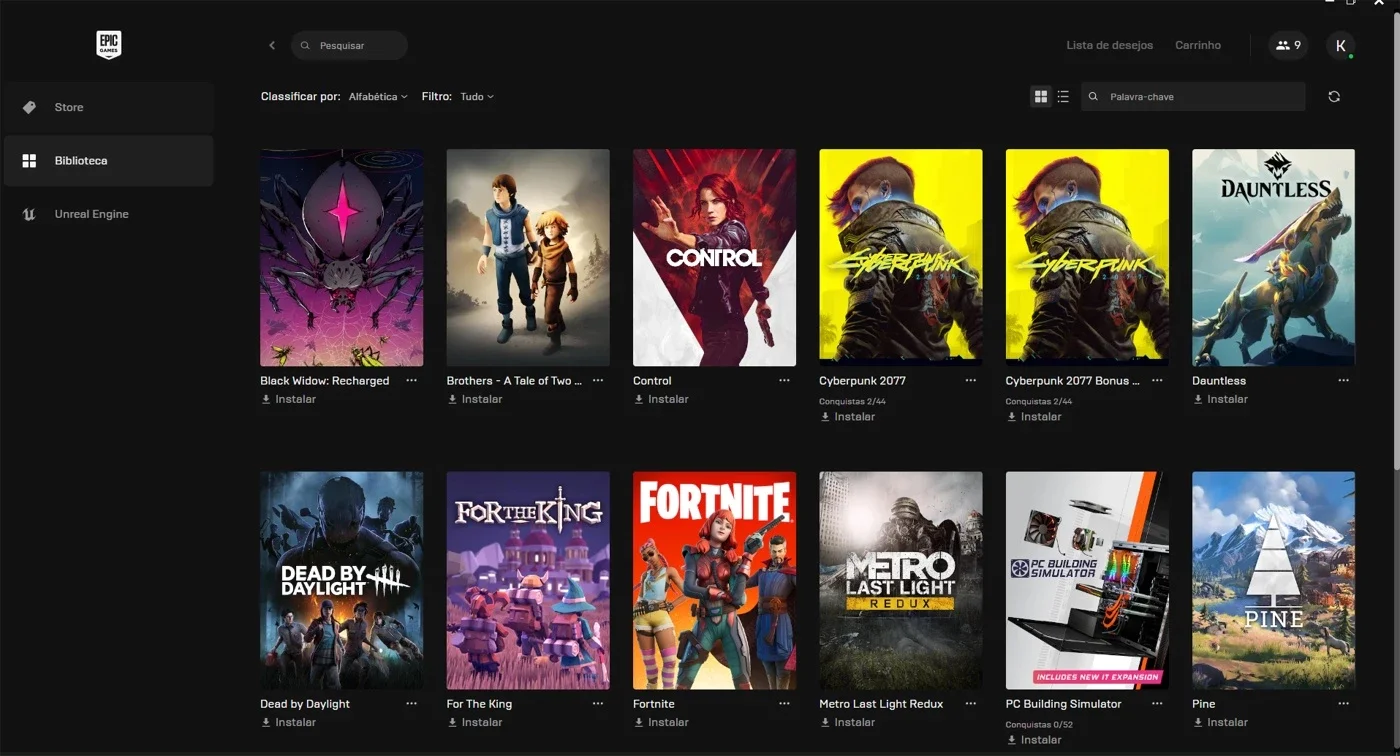The image size is (1400, 756).
Task: Install Metro Last Light Redux
Action: [x=847, y=722]
